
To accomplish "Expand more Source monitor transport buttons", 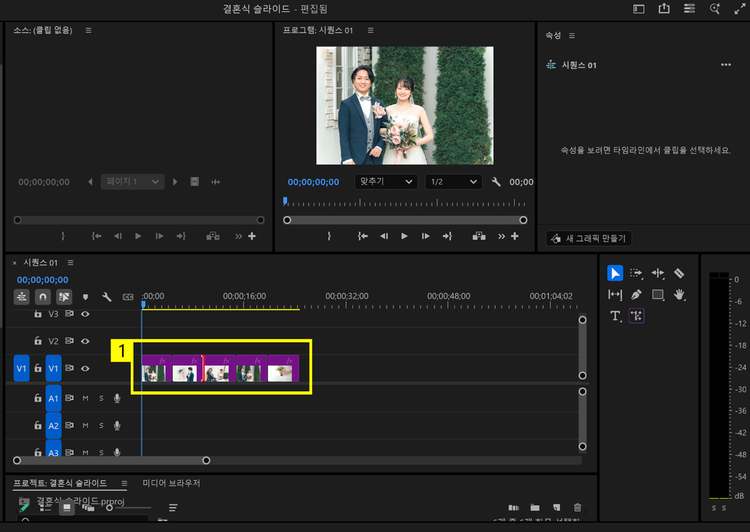I will click(x=238, y=236).
